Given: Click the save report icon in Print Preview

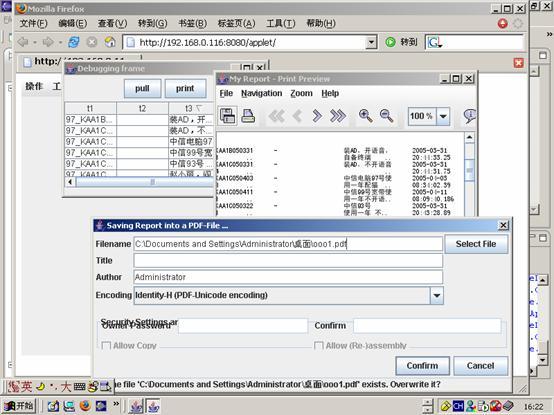Looking at the screenshot, I should point(228,115).
